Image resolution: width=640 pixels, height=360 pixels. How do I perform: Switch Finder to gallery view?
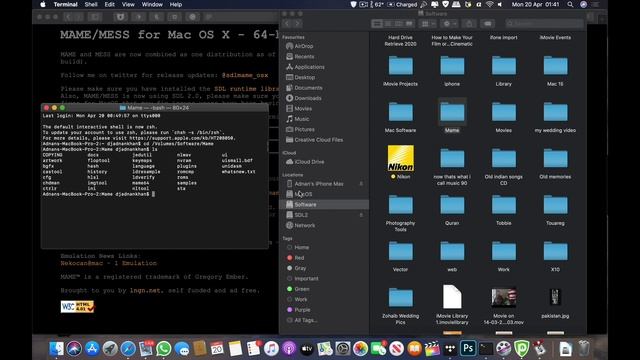(x=409, y=24)
